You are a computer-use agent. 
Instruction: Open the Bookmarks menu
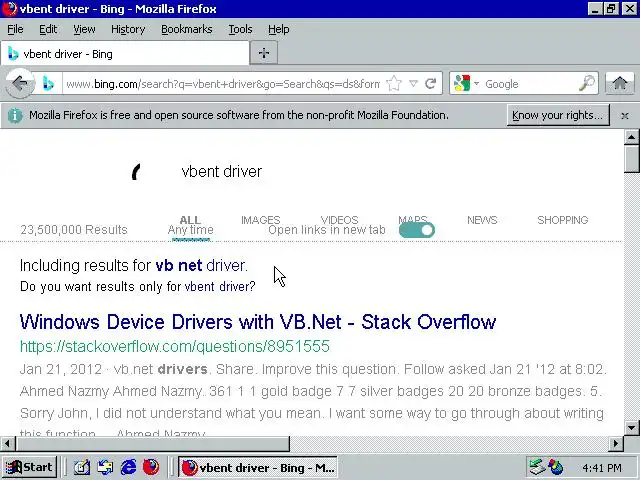tap(187, 29)
